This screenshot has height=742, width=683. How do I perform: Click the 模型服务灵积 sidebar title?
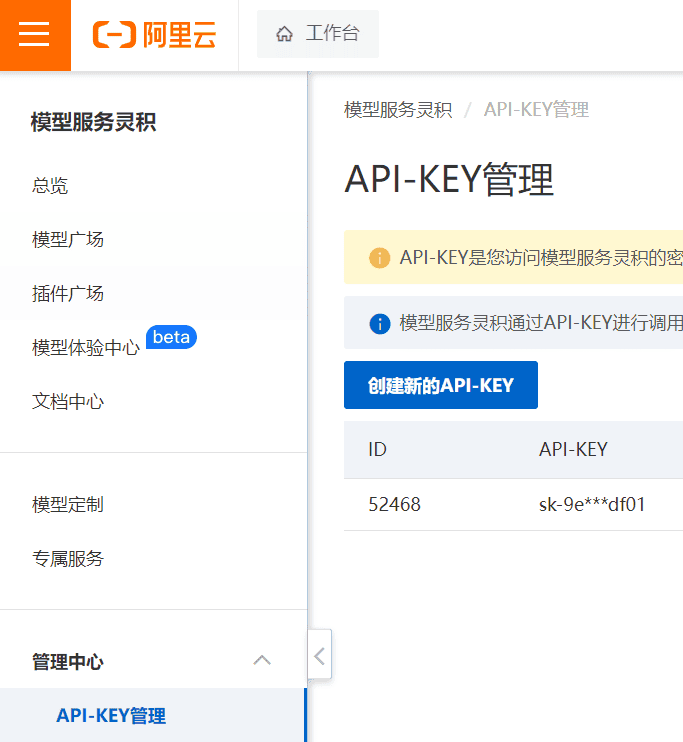point(94,122)
